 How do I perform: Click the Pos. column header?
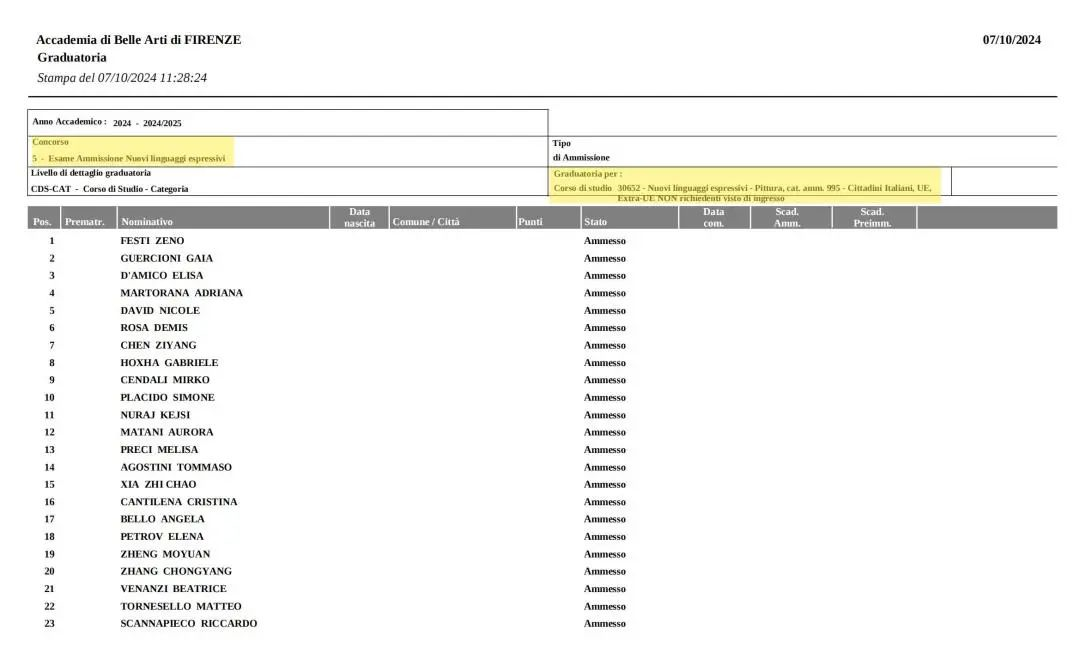[x=42, y=222]
